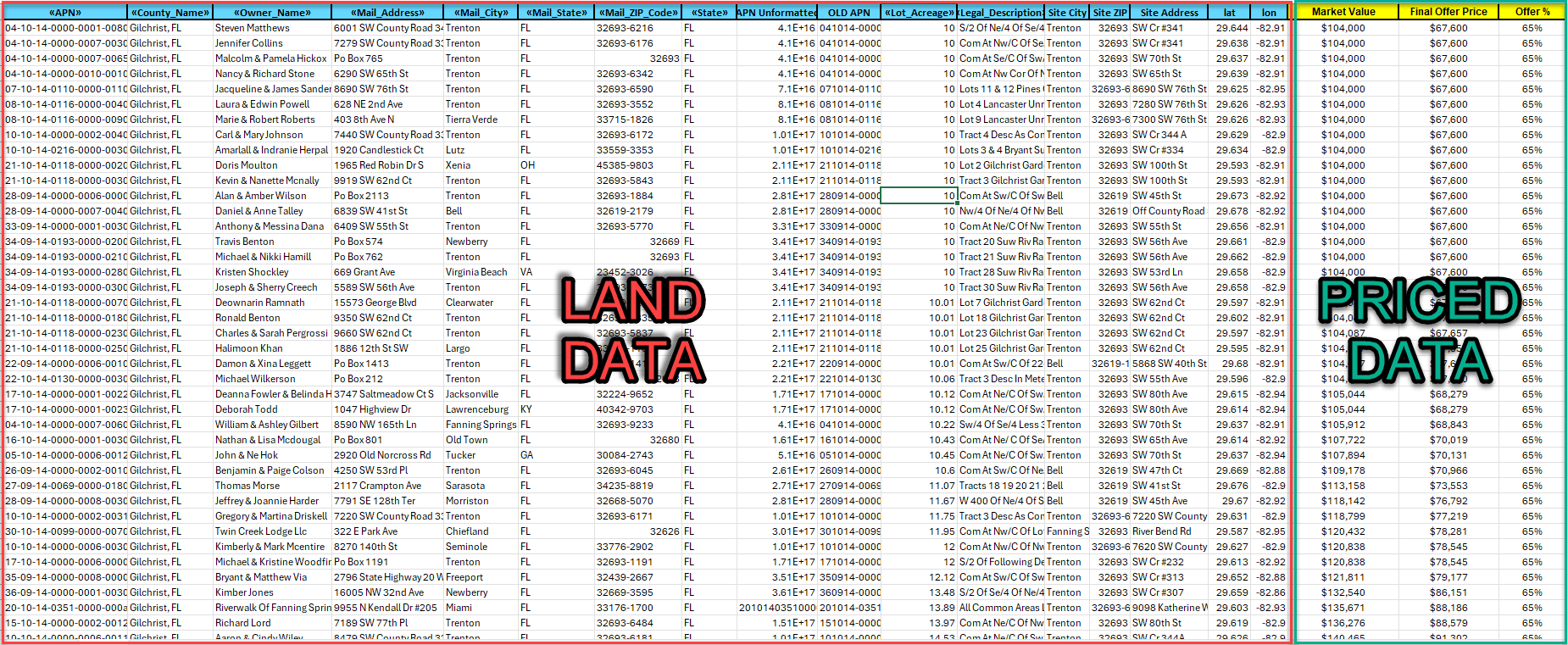Select owner cell Twin Creek Lodge Llc
The width and height of the screenshot is (1568, 645).
[271, 531]
